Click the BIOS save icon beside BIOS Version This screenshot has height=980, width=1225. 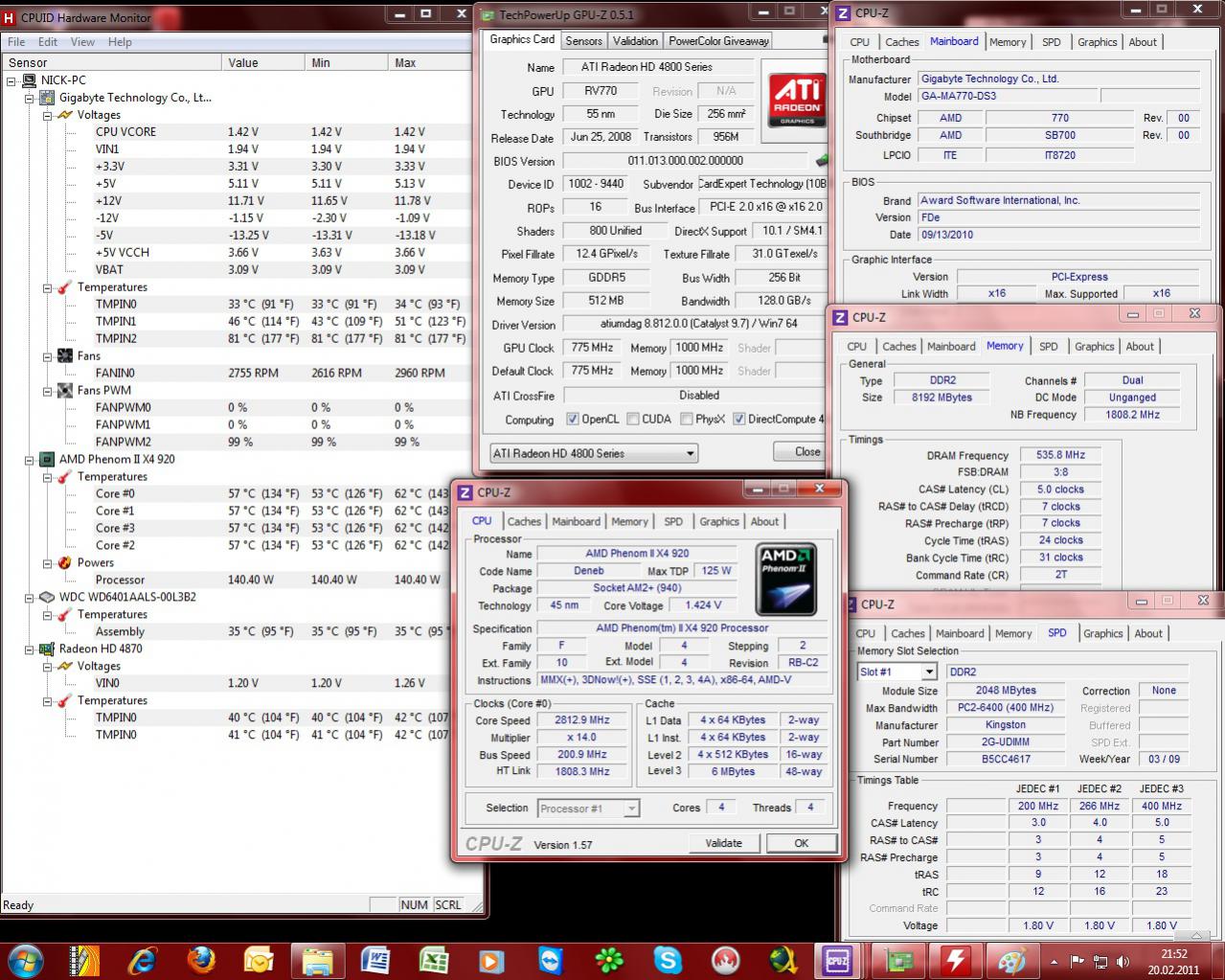click(821, 161)
